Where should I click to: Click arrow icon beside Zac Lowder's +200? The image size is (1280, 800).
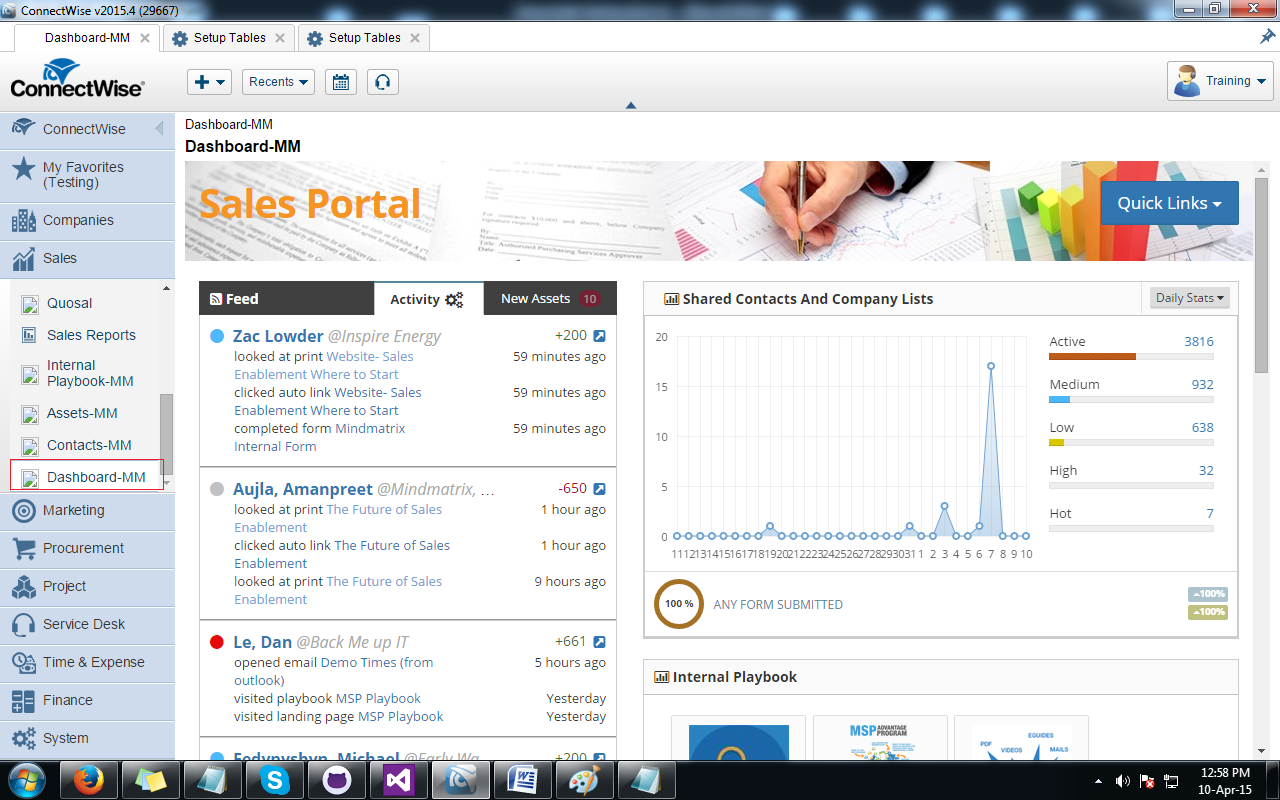pyautogui.click(x=599, y=336)
